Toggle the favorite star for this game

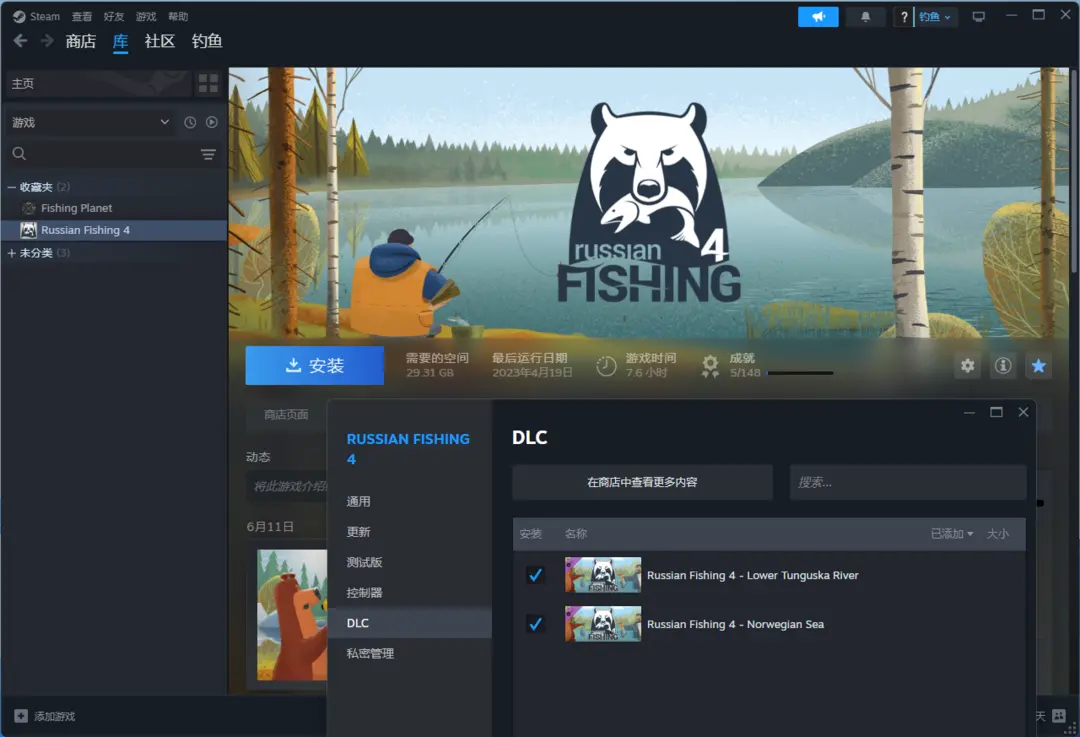coord(1039,366)
